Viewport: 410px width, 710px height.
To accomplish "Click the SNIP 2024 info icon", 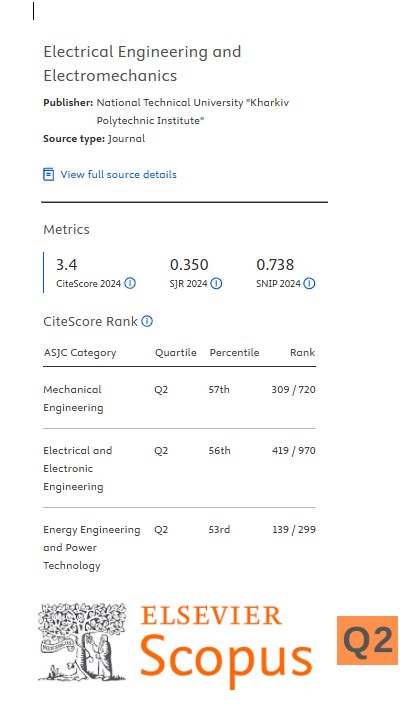I will point(309,283).
